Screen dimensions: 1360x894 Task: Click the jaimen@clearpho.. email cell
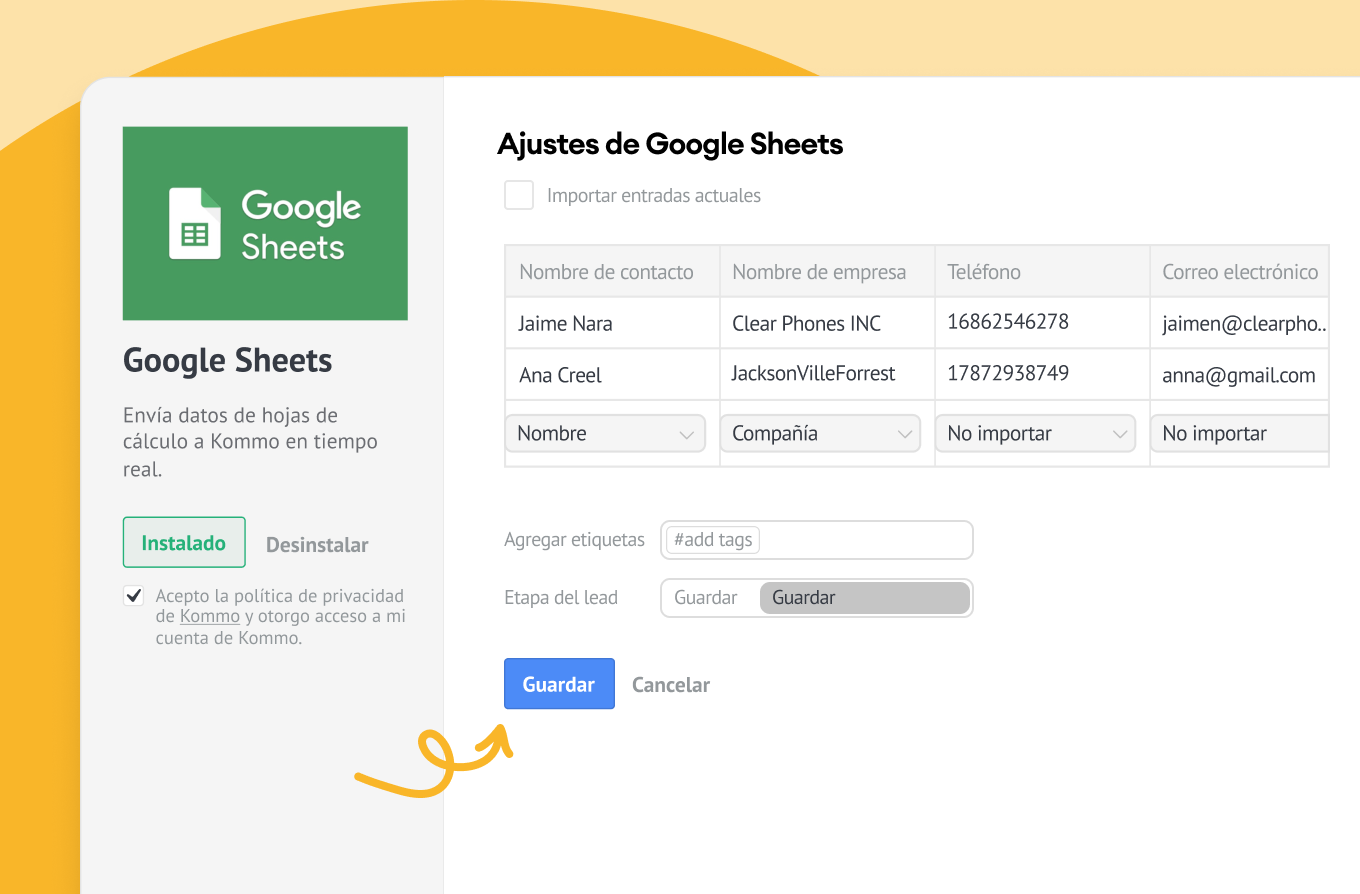tap(1240, 323)
